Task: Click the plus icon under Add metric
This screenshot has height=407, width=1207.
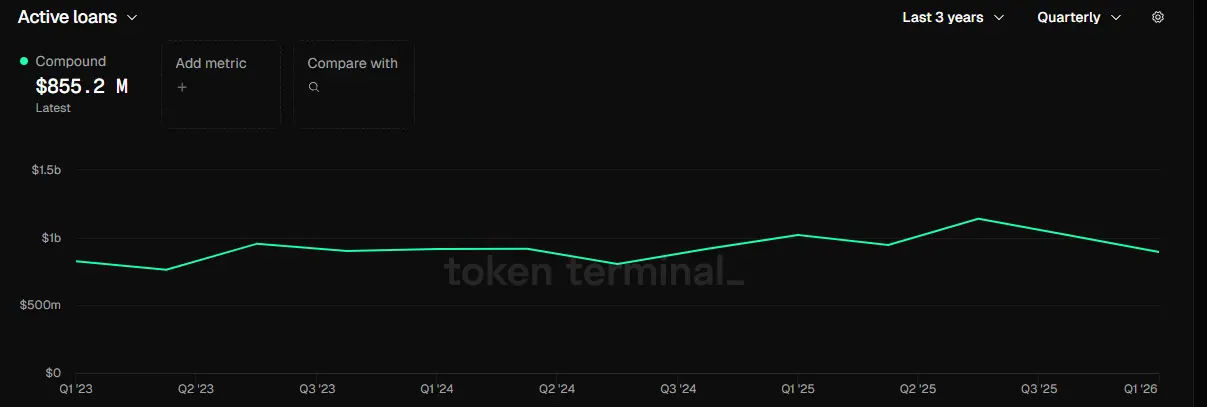Action: pos(182,87)
